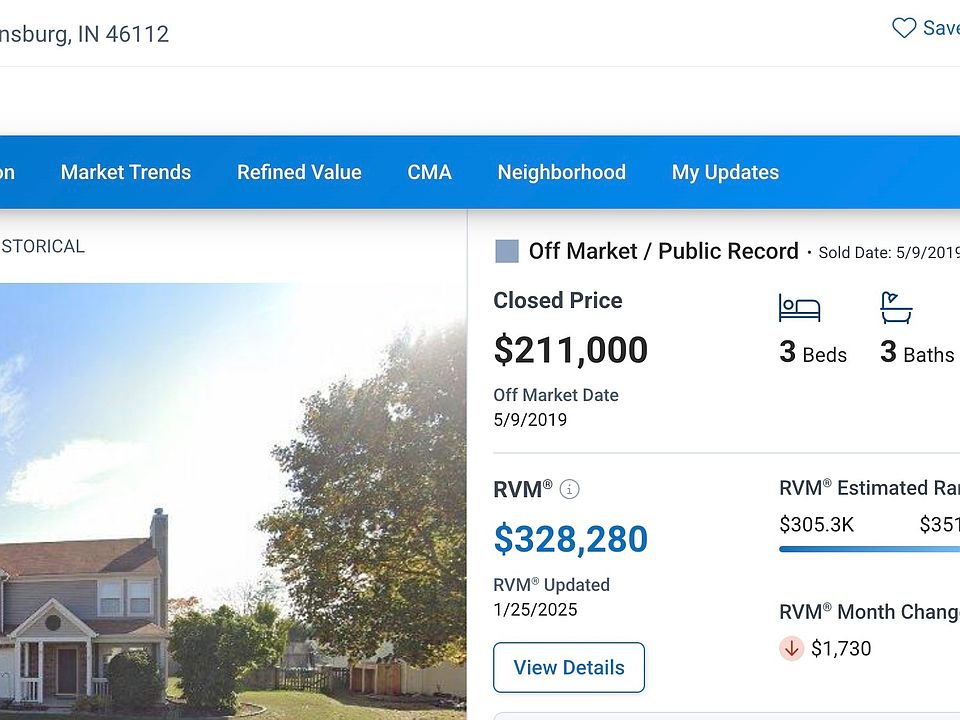Click the RVM info icon
The height and width of the screenshot is (720, 960).
tap(569, 489)
